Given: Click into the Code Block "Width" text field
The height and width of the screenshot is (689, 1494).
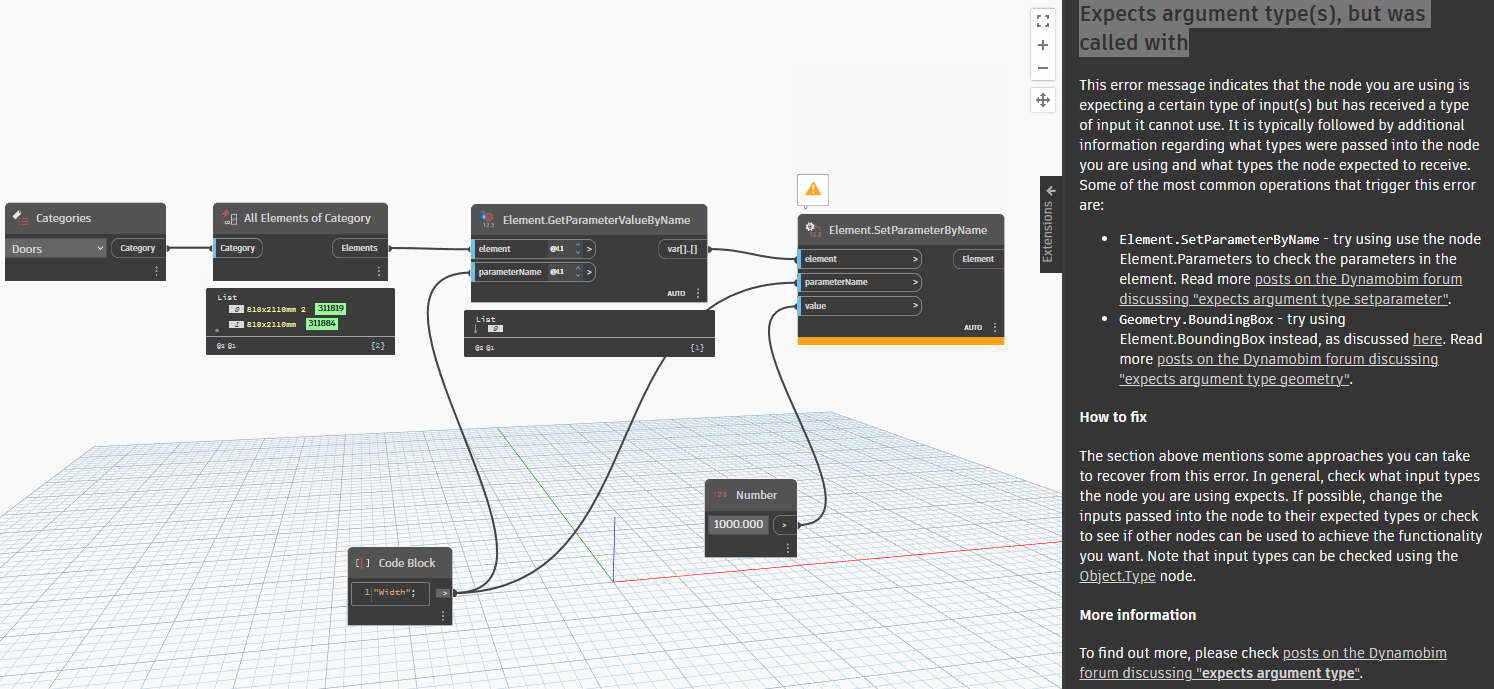Looking at the screenshot, I should pos(390,593).
